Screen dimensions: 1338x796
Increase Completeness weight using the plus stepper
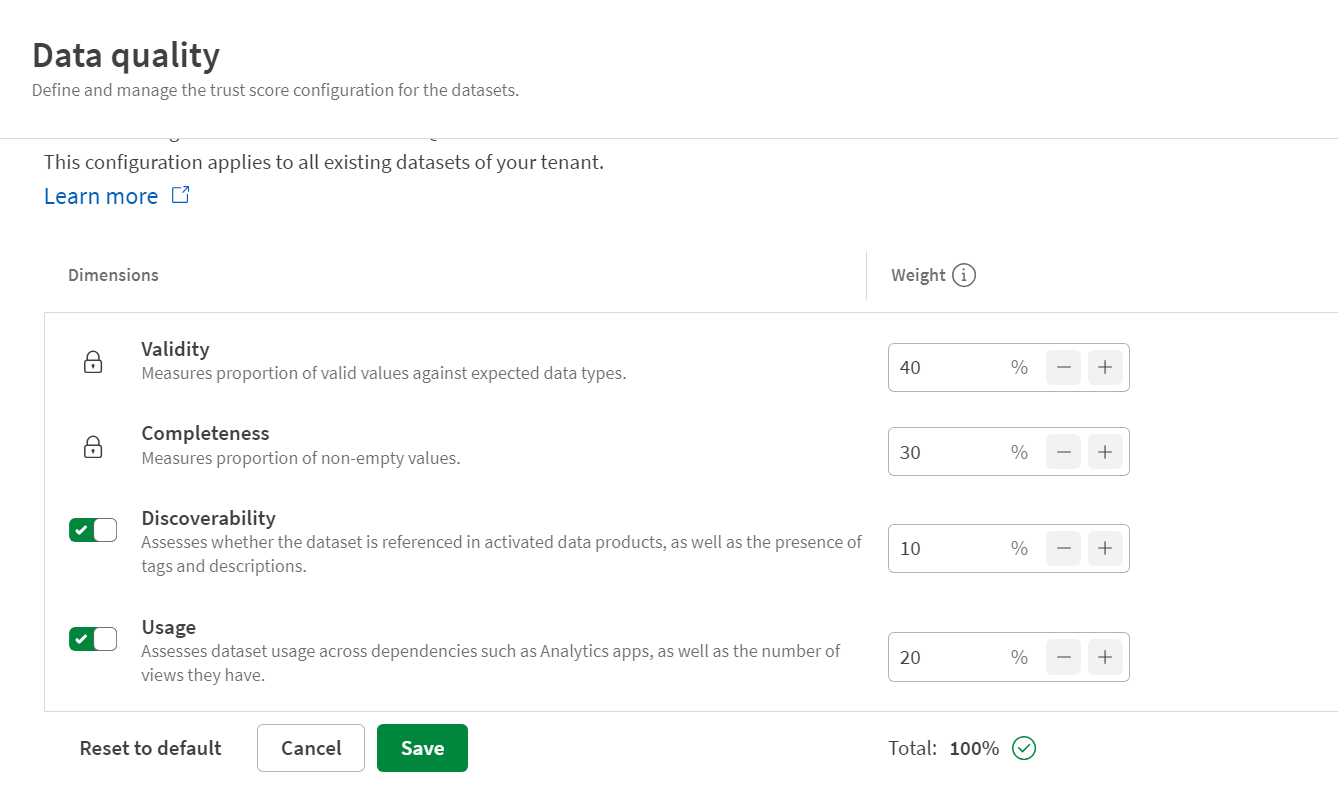click(x=1105, y=451)
